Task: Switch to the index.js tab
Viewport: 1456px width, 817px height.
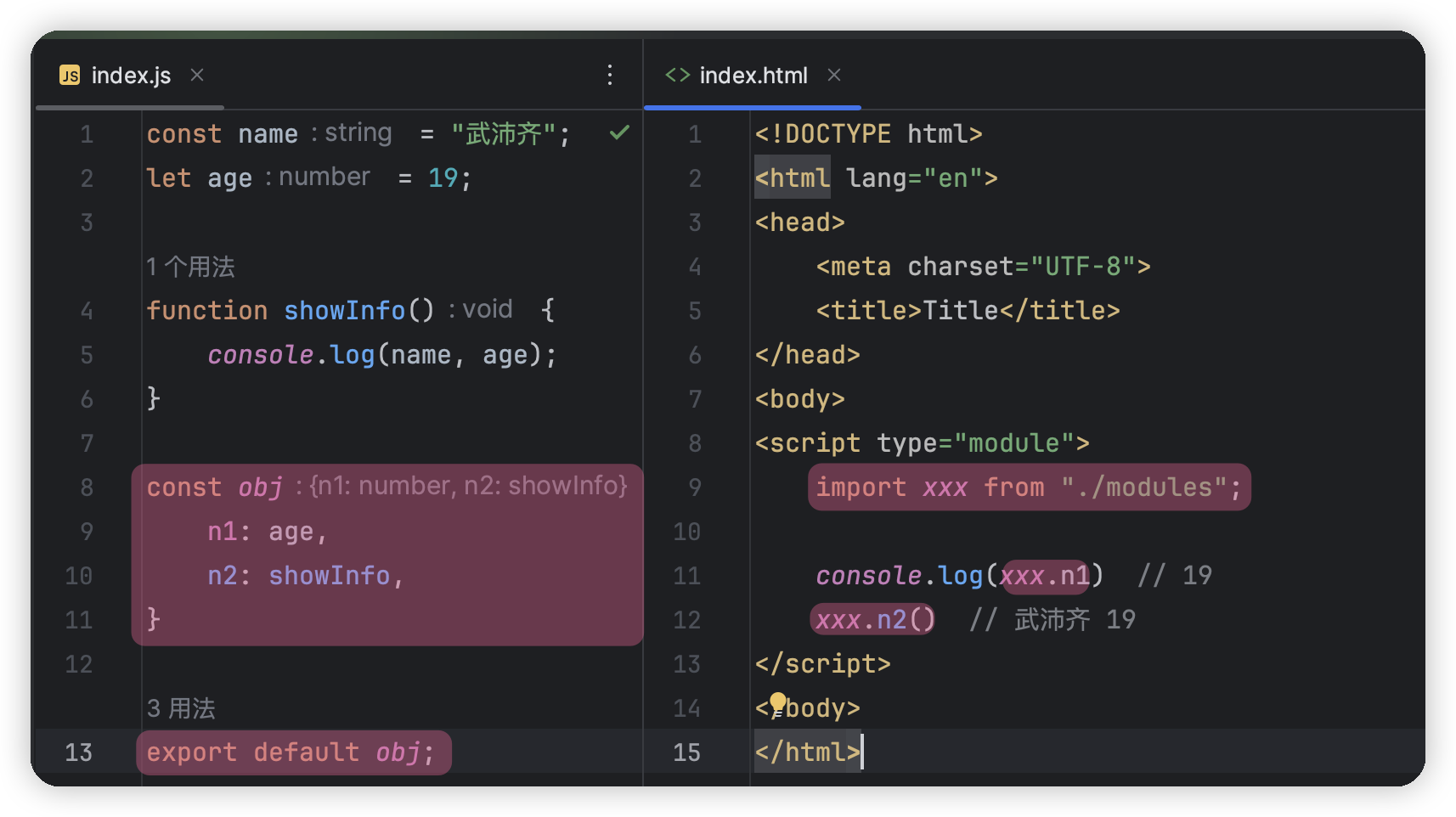Action: [x=131, y=76]
